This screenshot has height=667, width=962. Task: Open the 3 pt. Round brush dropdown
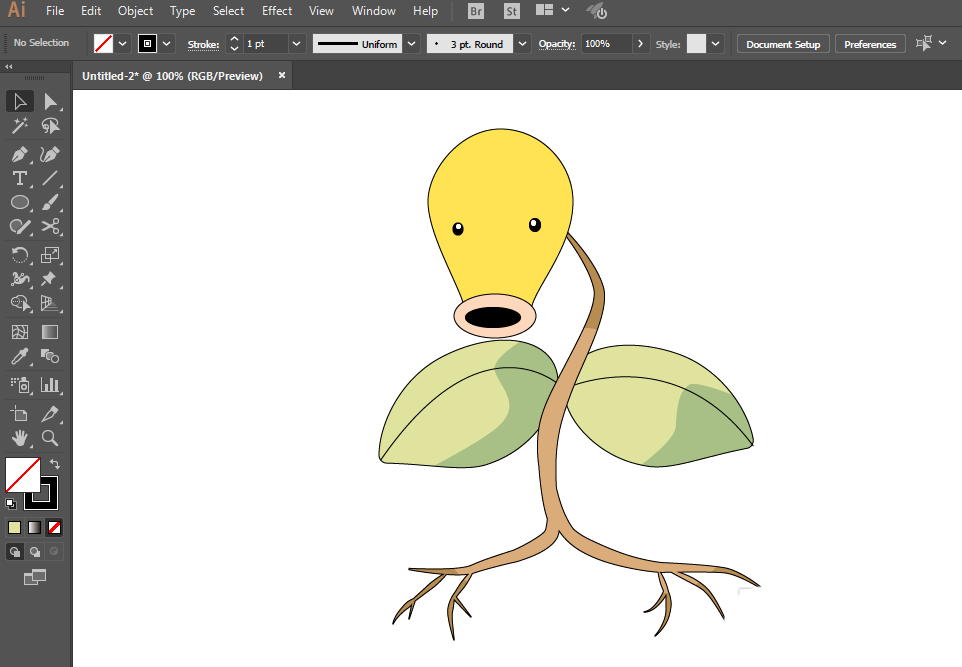coord(522,44)
